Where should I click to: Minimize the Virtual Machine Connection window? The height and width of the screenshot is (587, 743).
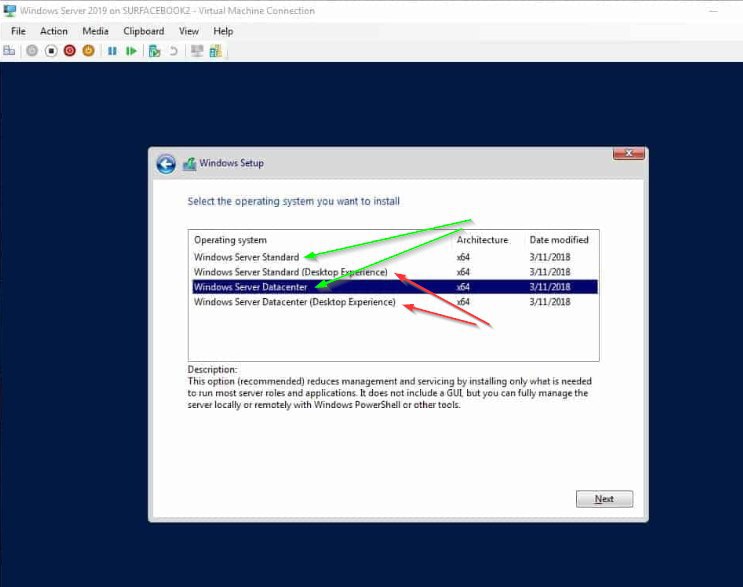click(x=713, y=10)
